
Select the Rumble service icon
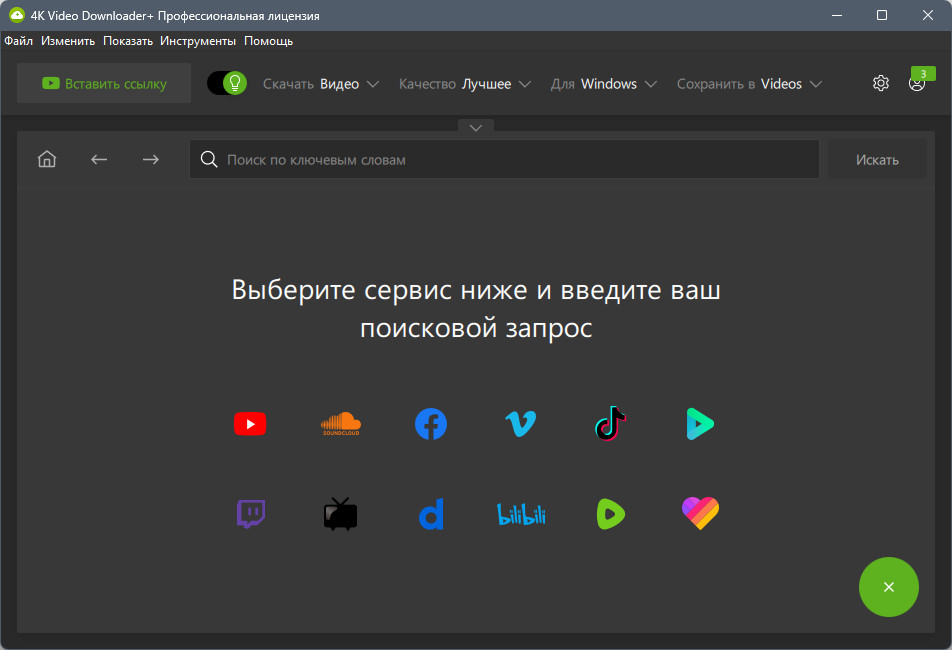pos(610,514)
